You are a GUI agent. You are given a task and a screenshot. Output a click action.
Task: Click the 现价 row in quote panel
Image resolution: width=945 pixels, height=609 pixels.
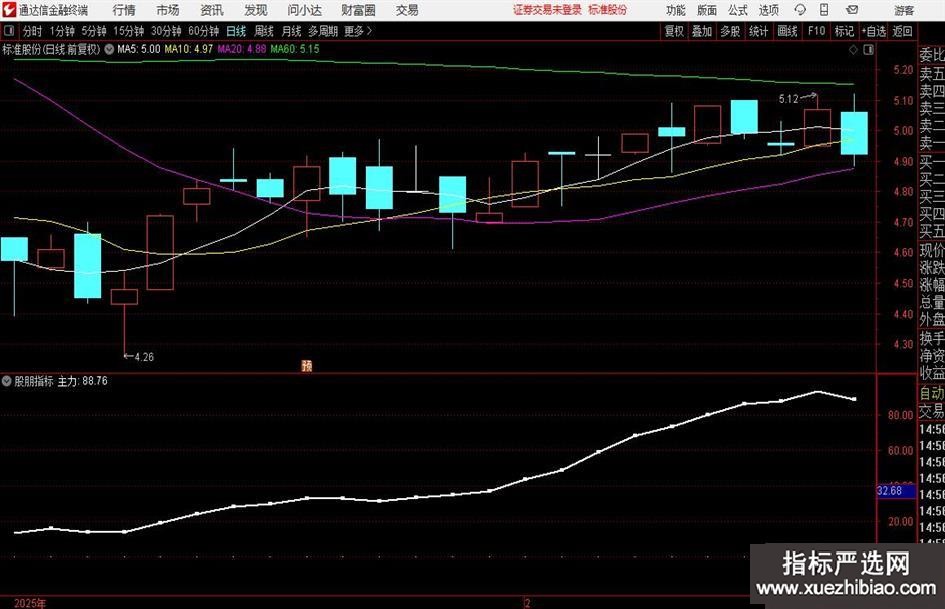pos(931,250)
